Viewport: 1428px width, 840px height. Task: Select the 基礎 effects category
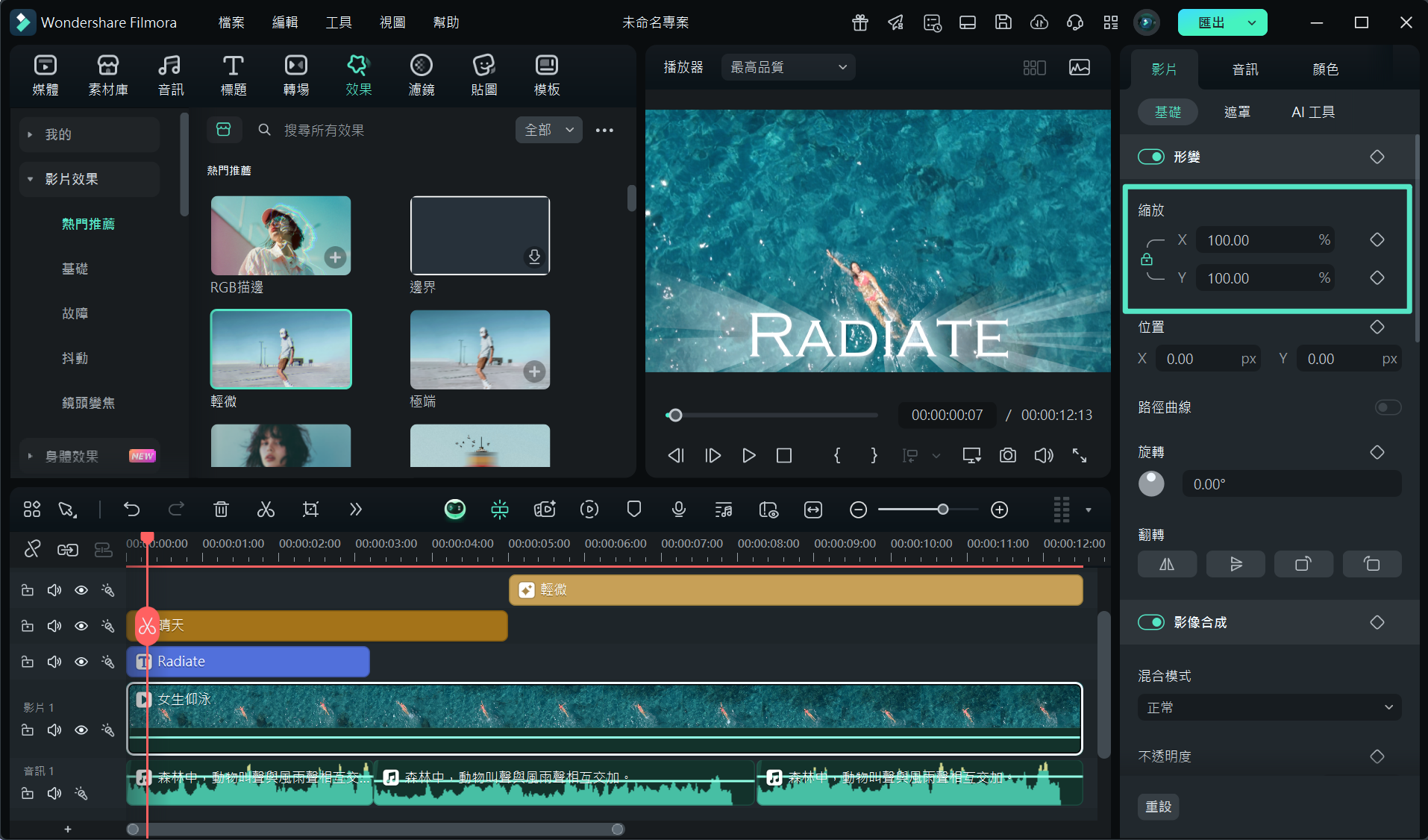click(75, 269)
